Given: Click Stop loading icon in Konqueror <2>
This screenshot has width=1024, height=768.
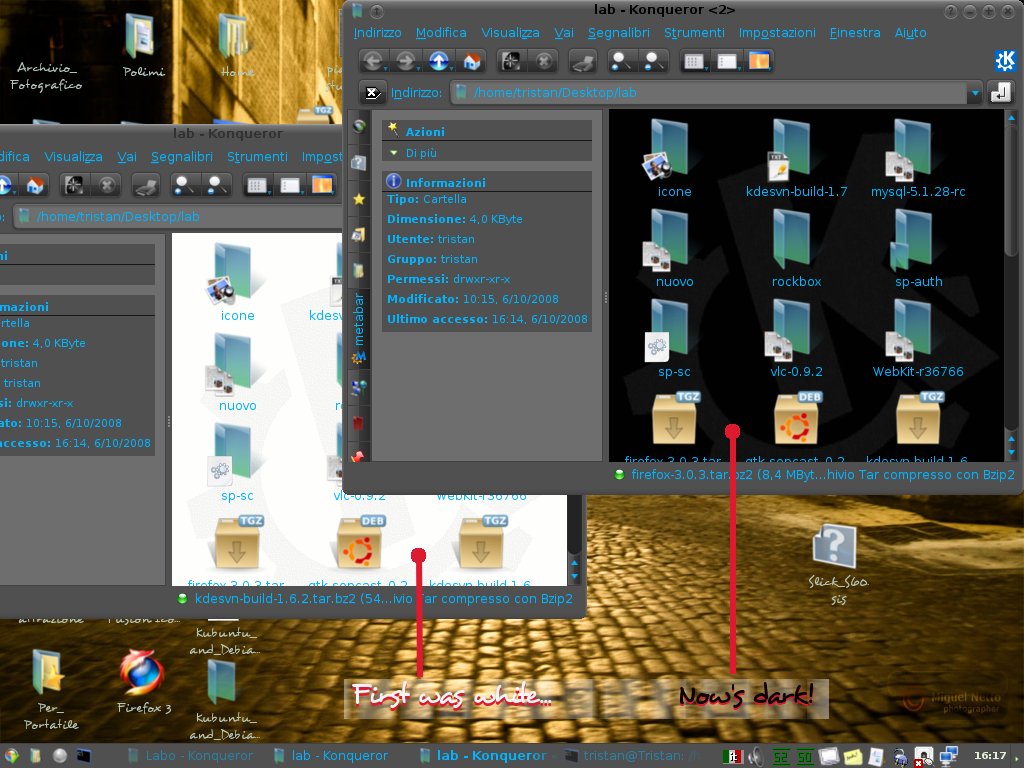Looking at the screenshot, I should [543, 61].
